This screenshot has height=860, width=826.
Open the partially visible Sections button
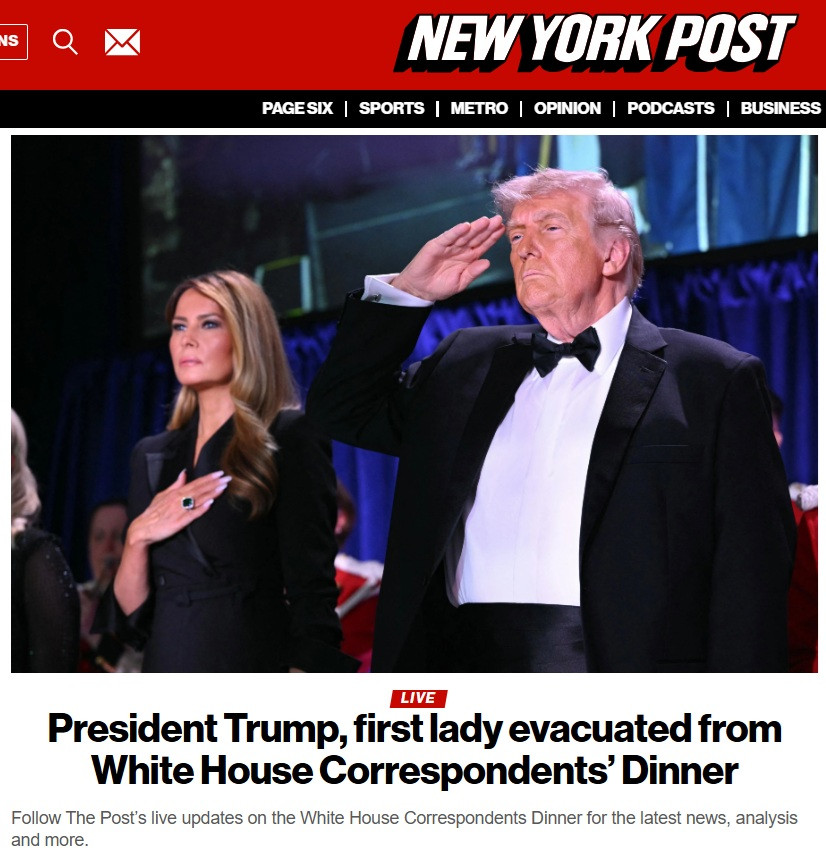click(13, 41)
